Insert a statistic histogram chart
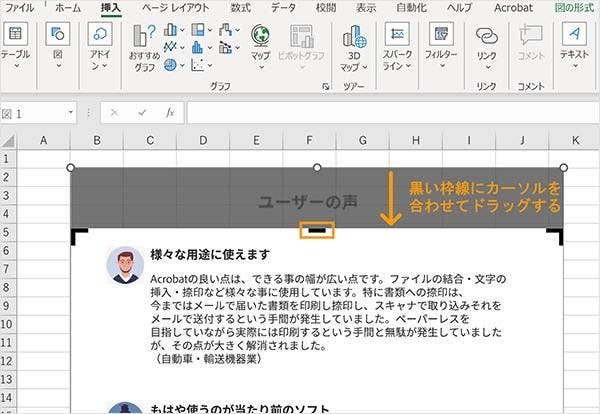Image resolution: width=600 pixels, height=414 pixels. (x=198, y=47)
